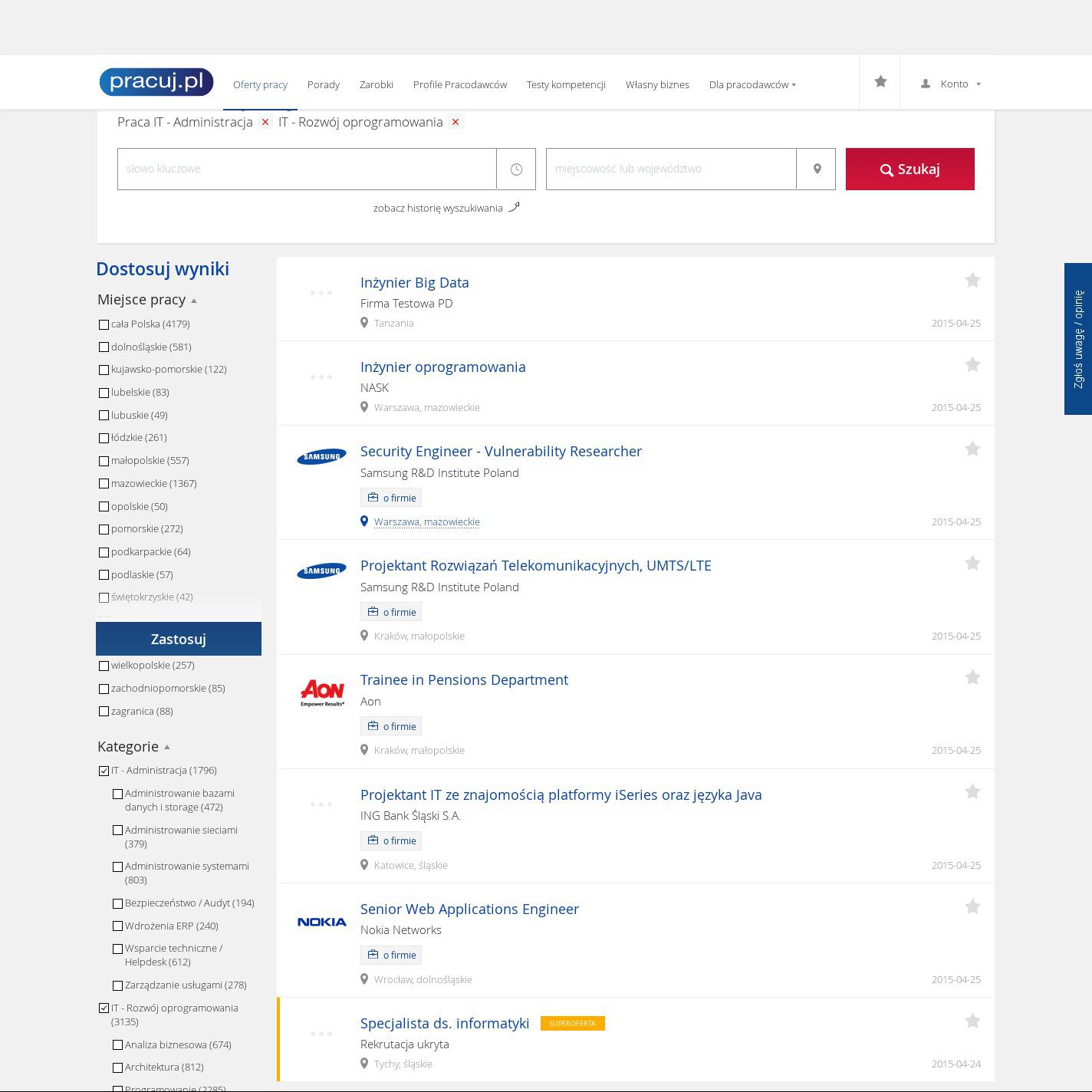1092x1092 pixels.
Task: Click the clock icon beside keyword field
Action: pyautogui.click(x=516, y=169)
